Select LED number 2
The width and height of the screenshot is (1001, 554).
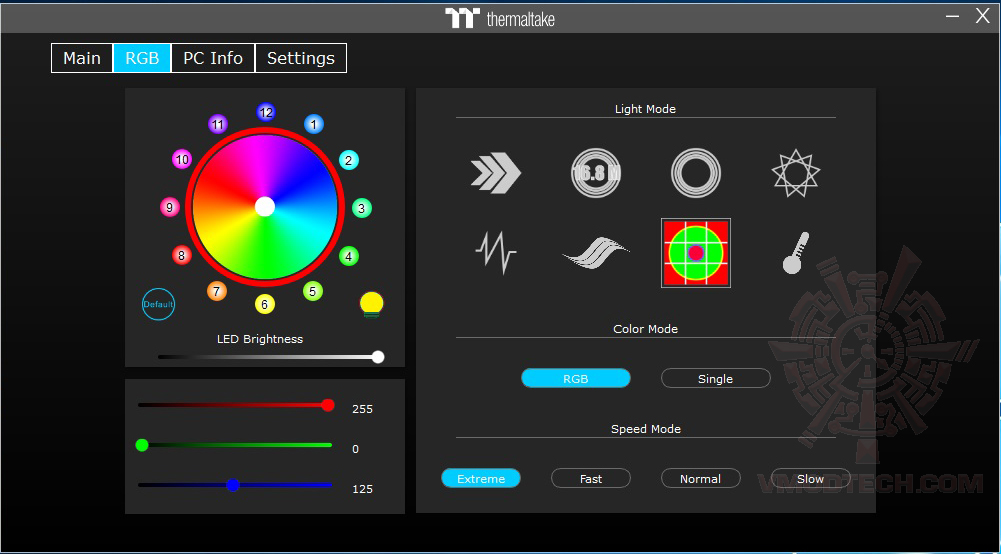(x=349, y=160)
